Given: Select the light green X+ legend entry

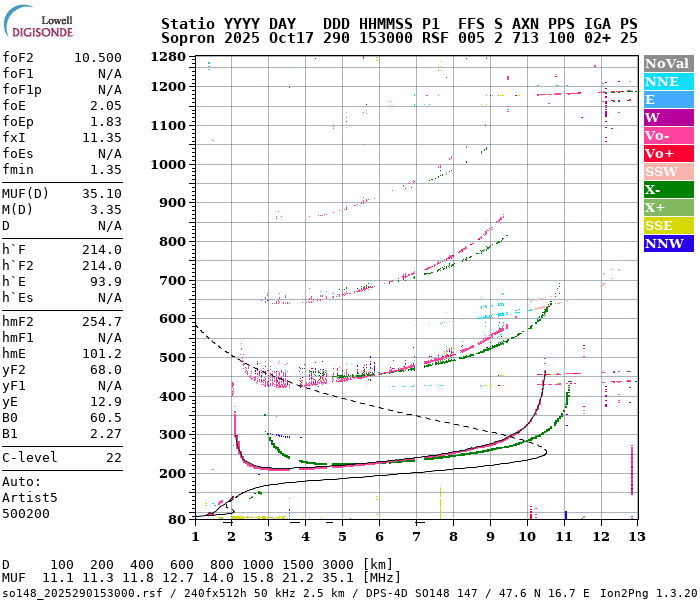Looking at the screenshot, I should (x=667, y=207).
